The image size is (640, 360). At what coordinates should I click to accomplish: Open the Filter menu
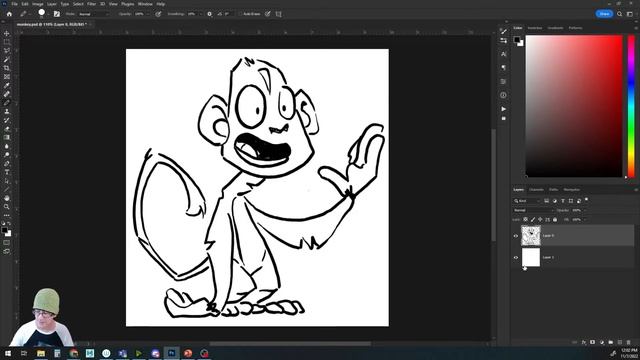[x=91, y=4]
